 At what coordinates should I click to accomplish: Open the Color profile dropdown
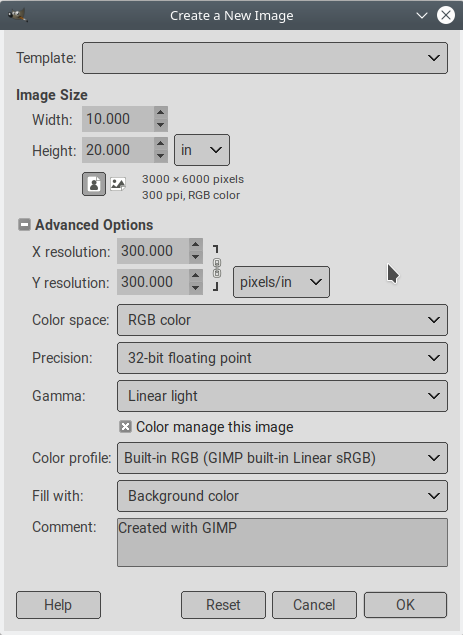coord(282,458)
